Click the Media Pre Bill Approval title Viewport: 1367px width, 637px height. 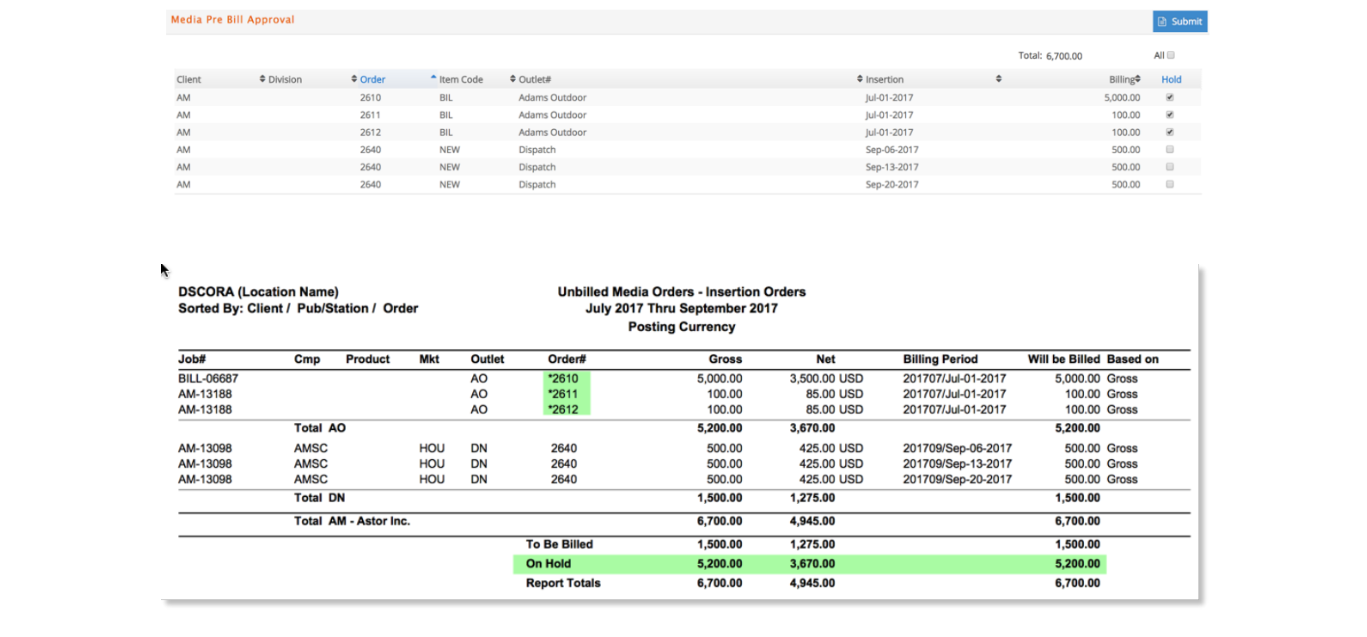coord(233,20)
